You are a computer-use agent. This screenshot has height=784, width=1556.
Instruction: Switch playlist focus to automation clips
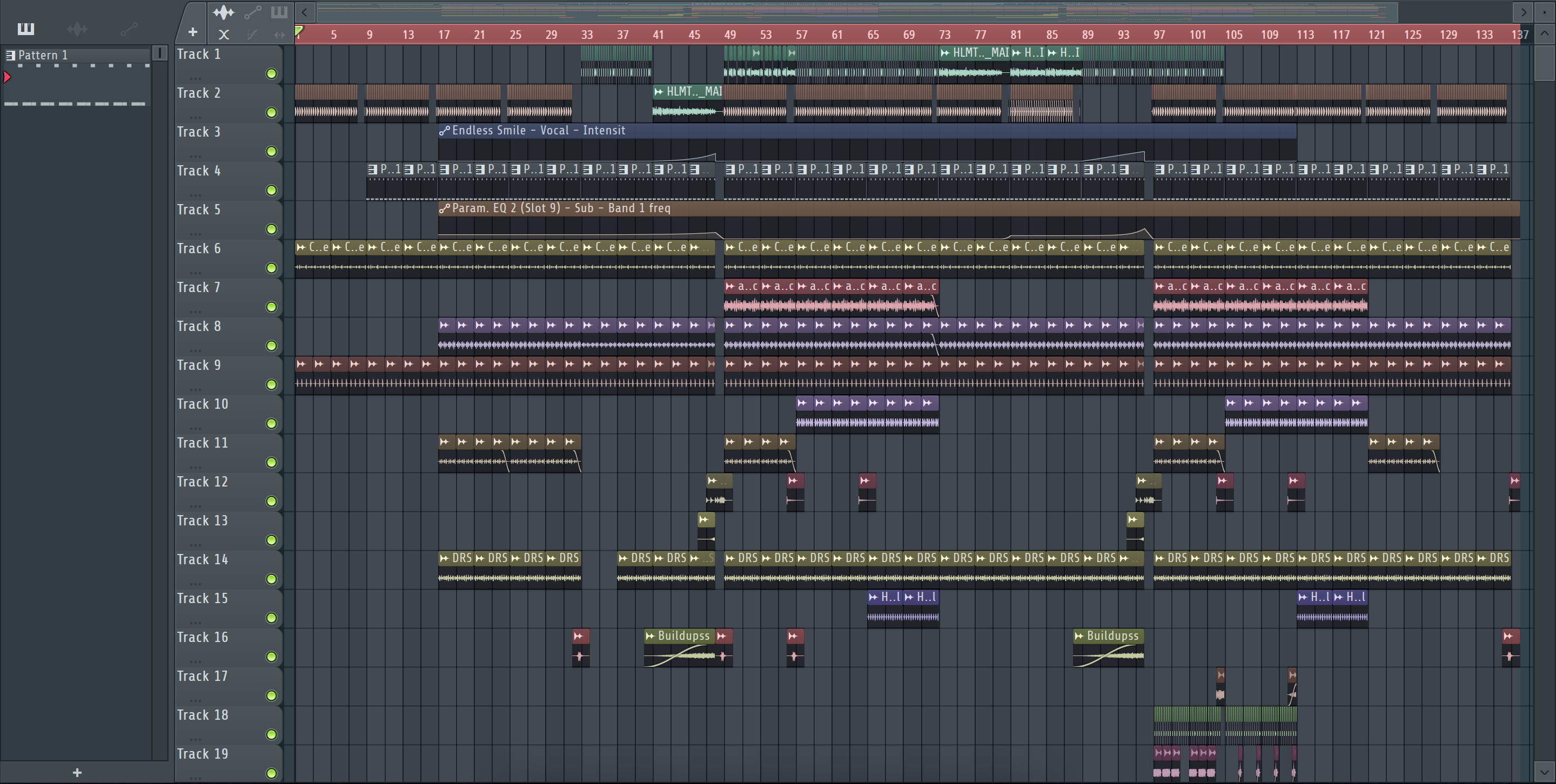tap(252, 12)
